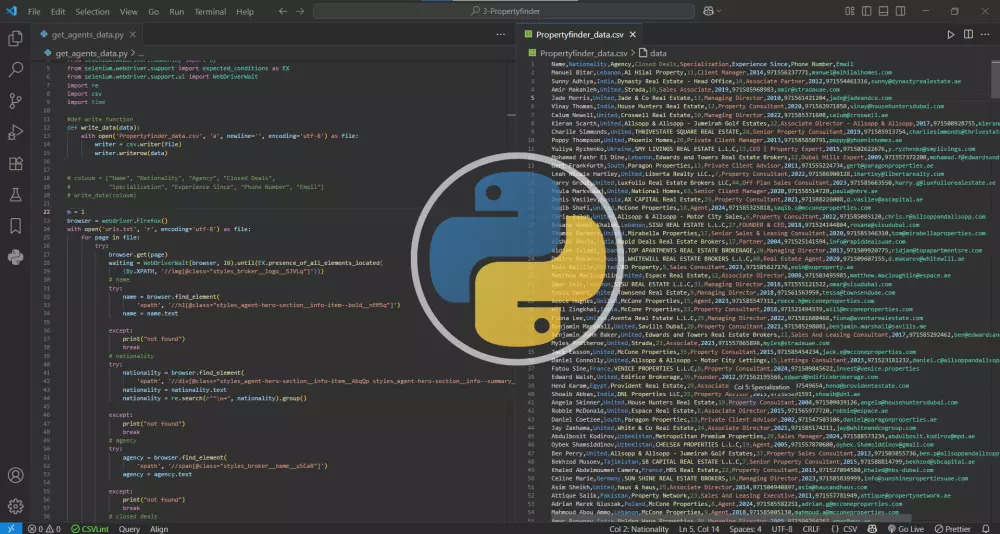Click CSV row starting 'Angela Skinner'
Viewport: 1000px width, 534px height.
tap(754, 403)
